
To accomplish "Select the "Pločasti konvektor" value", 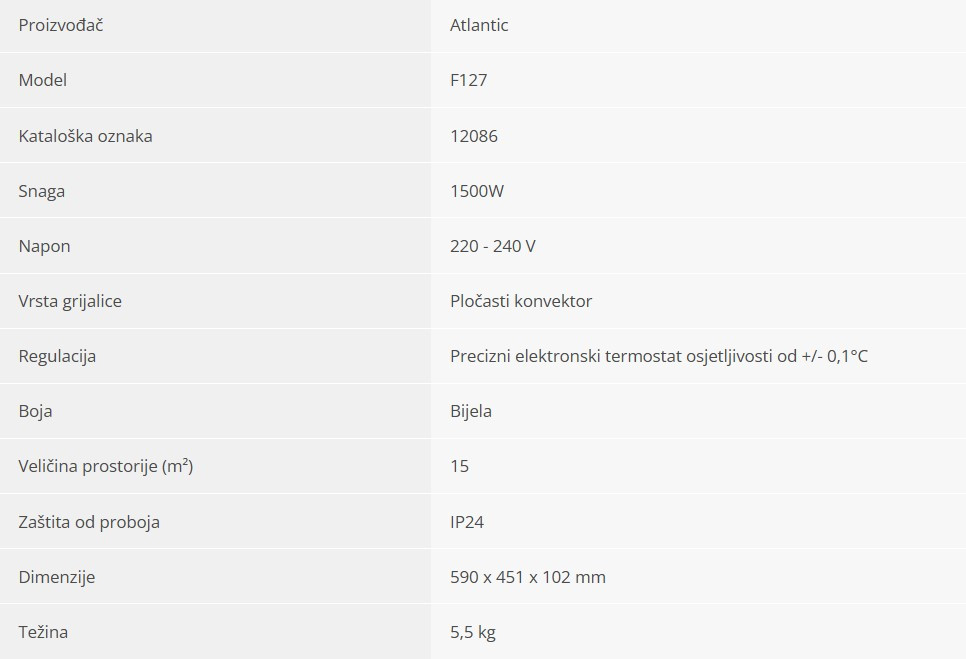I will (x=521, y=301).
